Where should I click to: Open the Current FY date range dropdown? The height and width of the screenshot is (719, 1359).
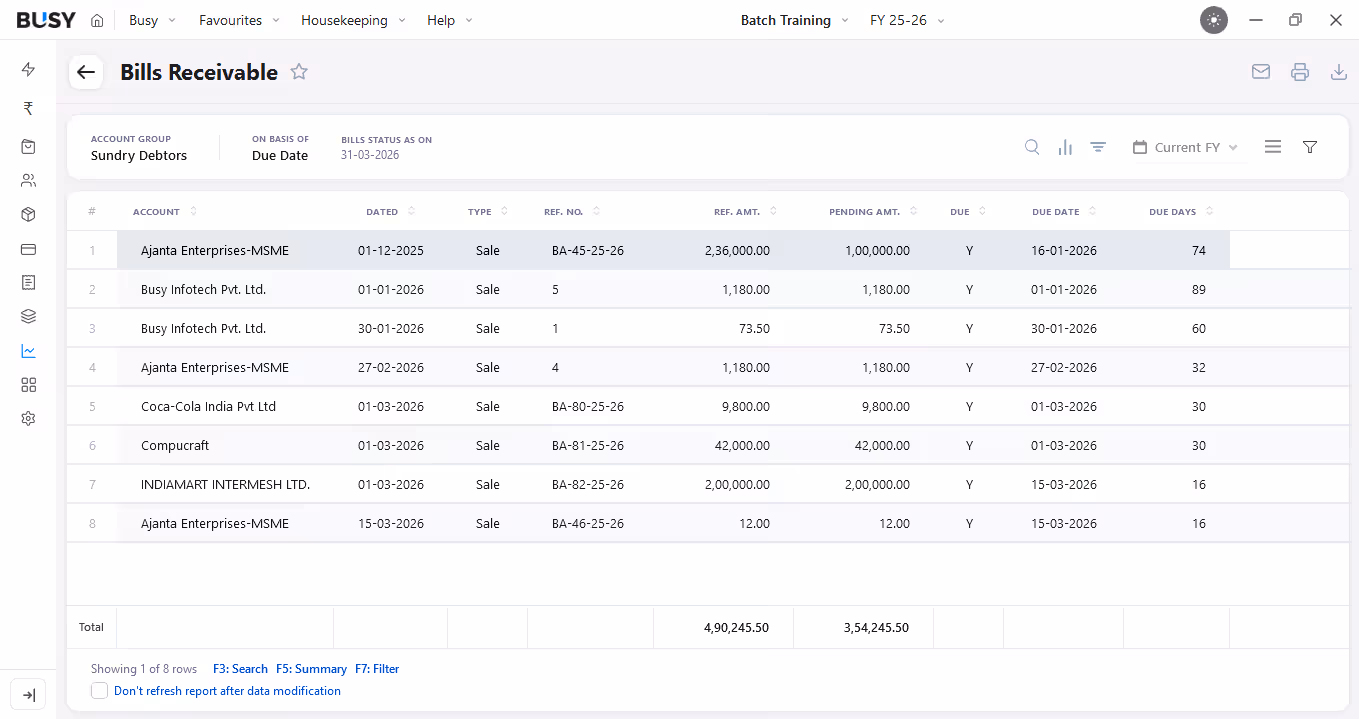(1185, 147)
